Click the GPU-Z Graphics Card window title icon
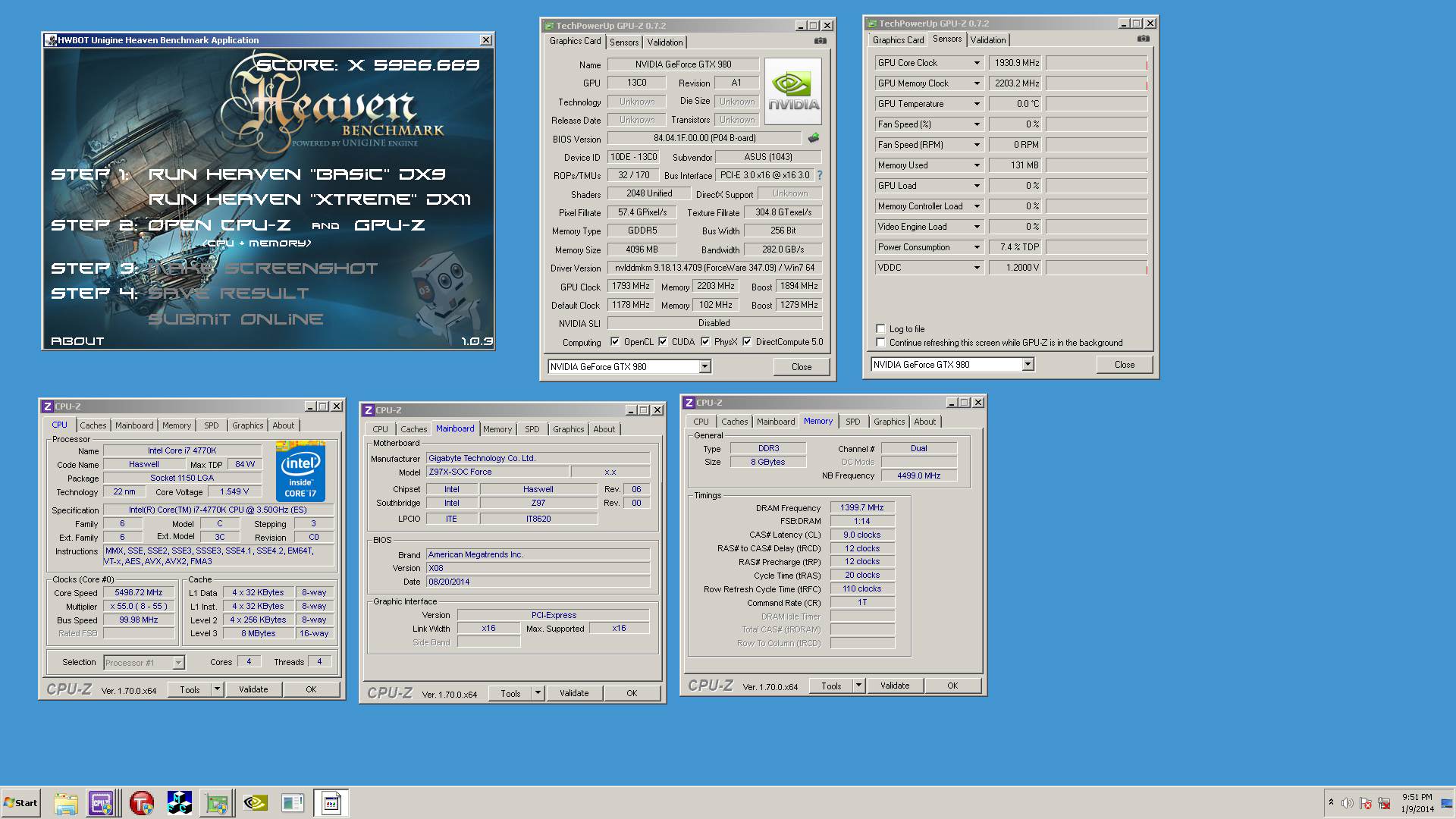Screen dimensions: 1456x819 pyautogui.click(x=549, y=26)
